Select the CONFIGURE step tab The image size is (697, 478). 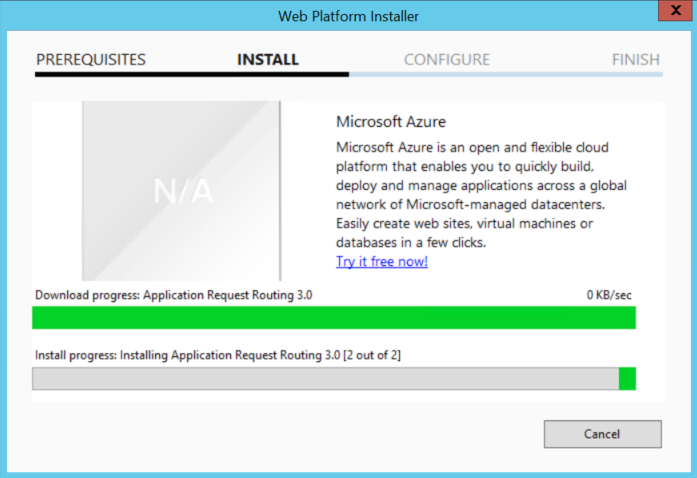pos(447,60)
